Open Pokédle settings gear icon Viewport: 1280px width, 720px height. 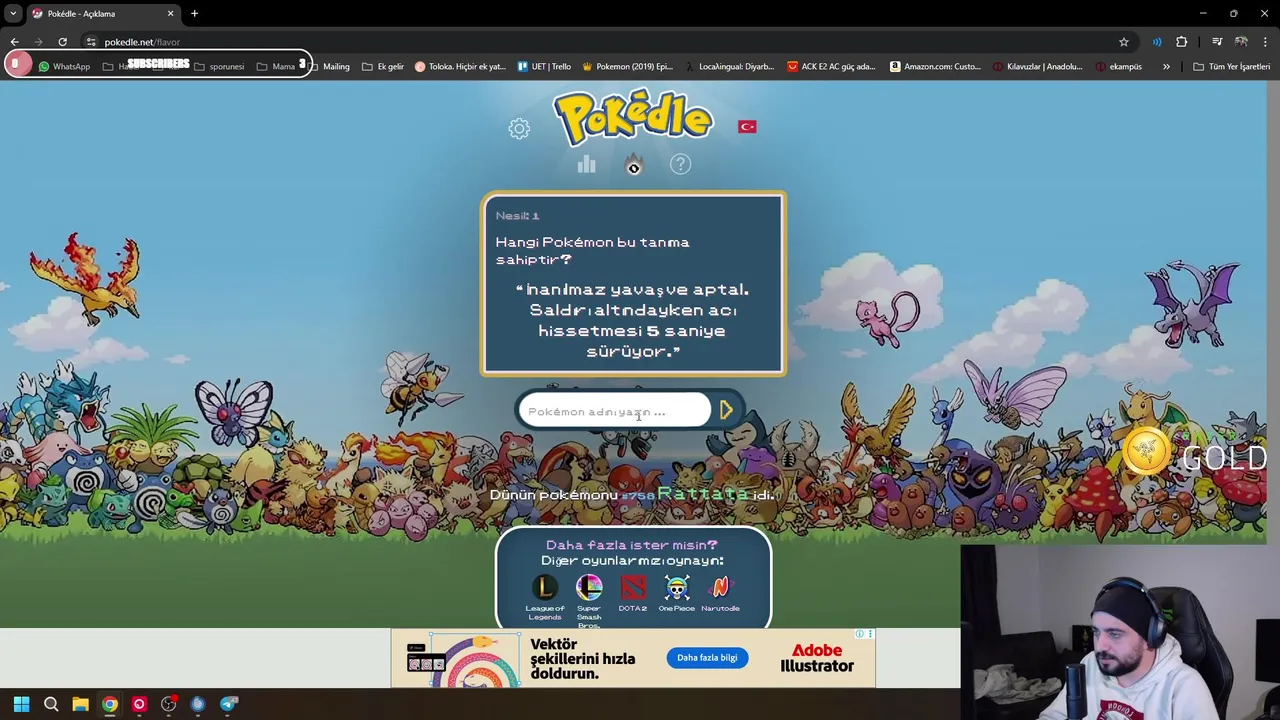click(518, 128)
